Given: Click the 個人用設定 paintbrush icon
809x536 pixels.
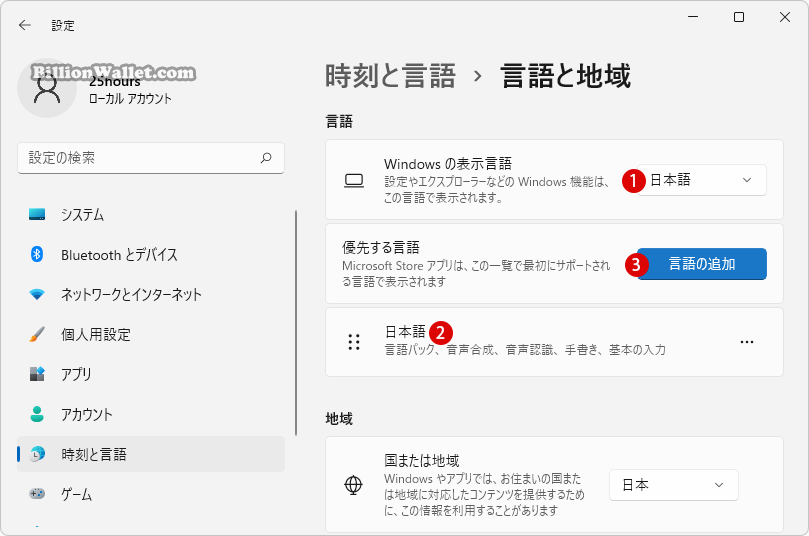Looking at the screenshot, I should (x=37, y=334).
